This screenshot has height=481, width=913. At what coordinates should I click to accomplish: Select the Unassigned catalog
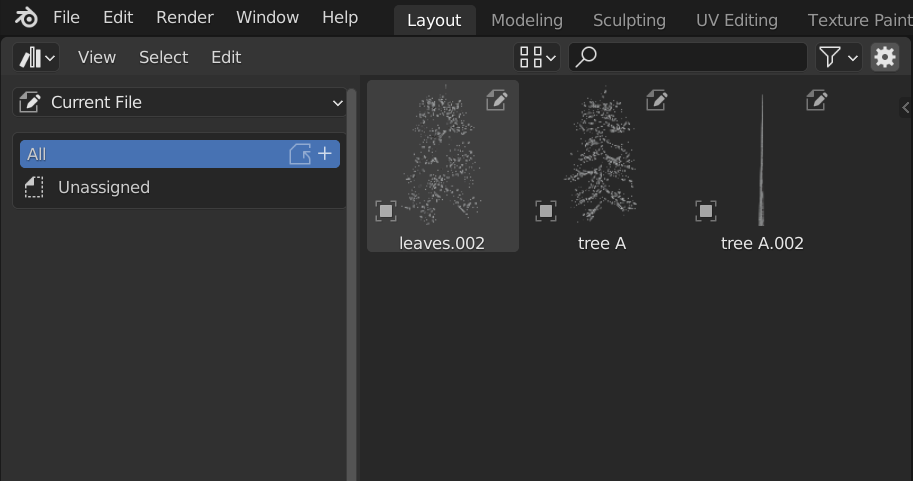[x=179, y=188]
